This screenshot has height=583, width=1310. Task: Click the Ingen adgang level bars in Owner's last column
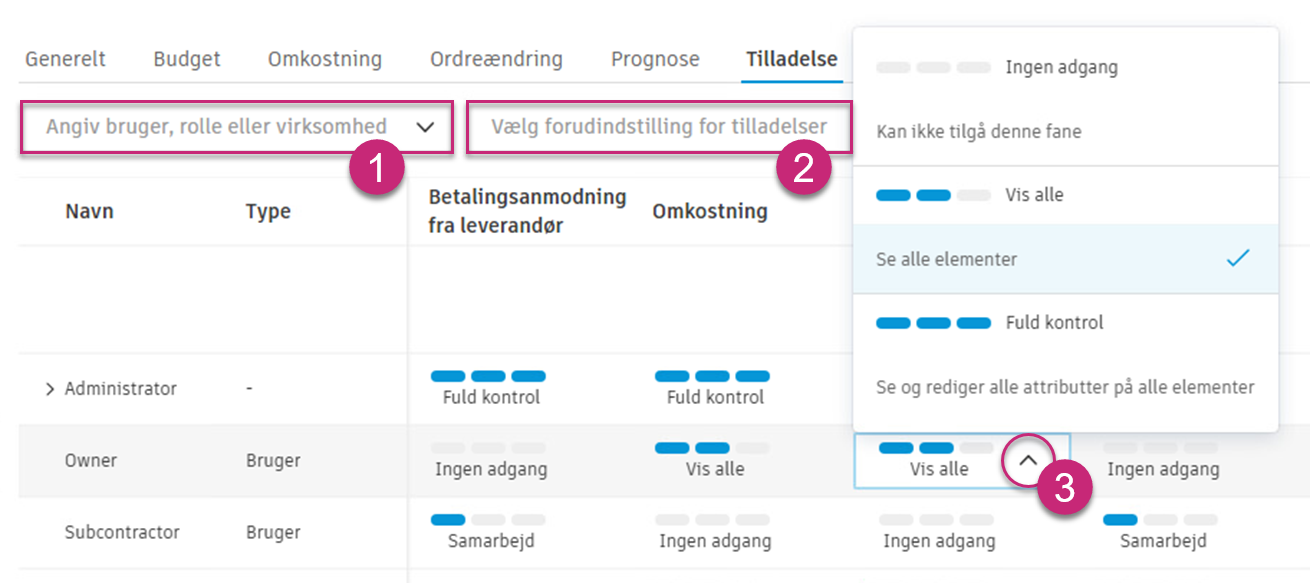point(1162,448)
